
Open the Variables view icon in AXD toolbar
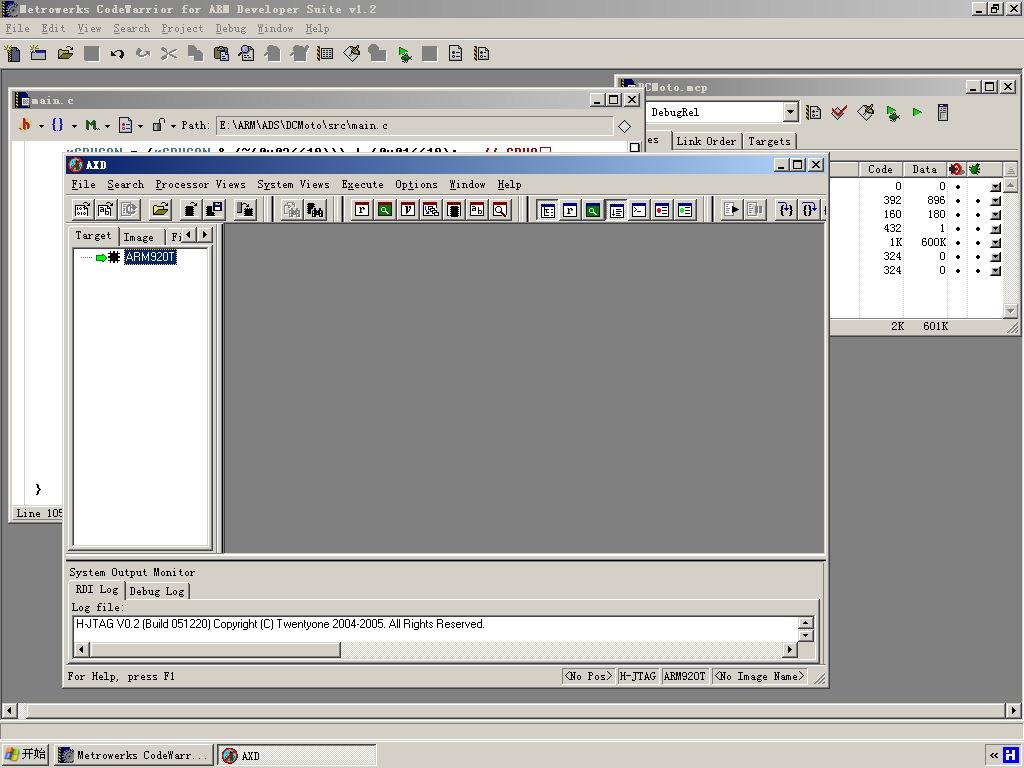point(408,210)
